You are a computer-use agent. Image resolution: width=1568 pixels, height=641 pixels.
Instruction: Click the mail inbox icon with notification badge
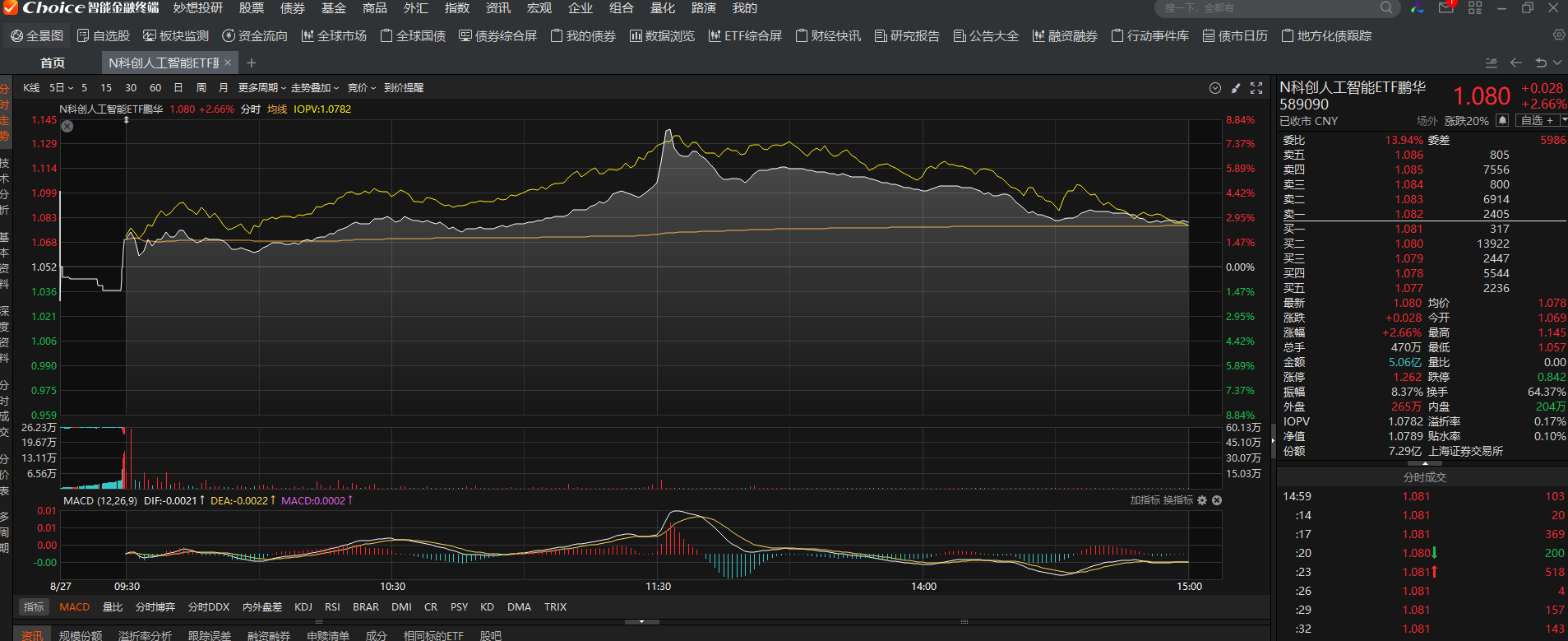coord(1446,8)
